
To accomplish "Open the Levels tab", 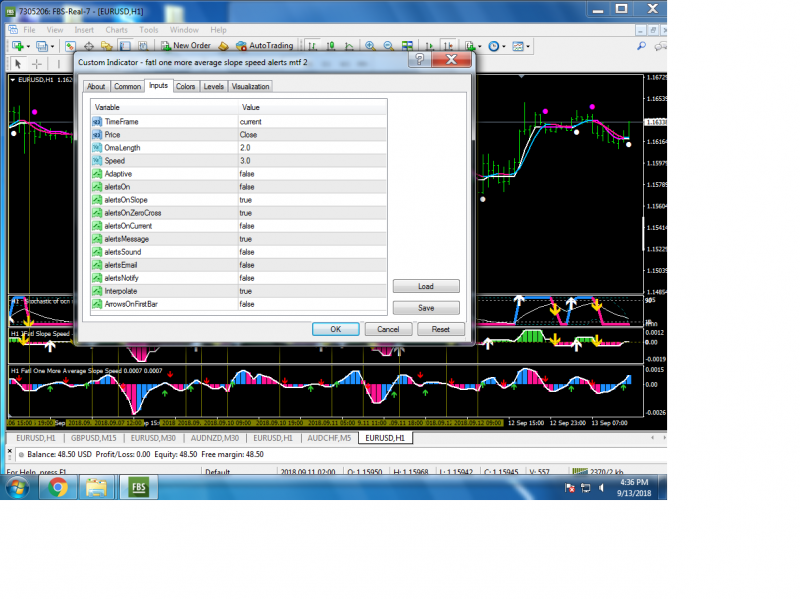I will pos(213,87).
